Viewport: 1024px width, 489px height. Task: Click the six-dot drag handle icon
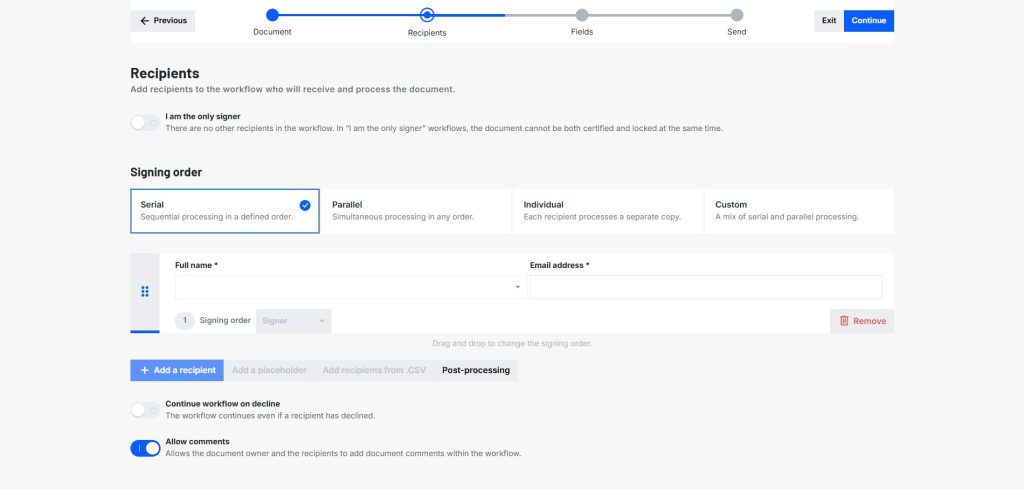[x=145, y=292]
